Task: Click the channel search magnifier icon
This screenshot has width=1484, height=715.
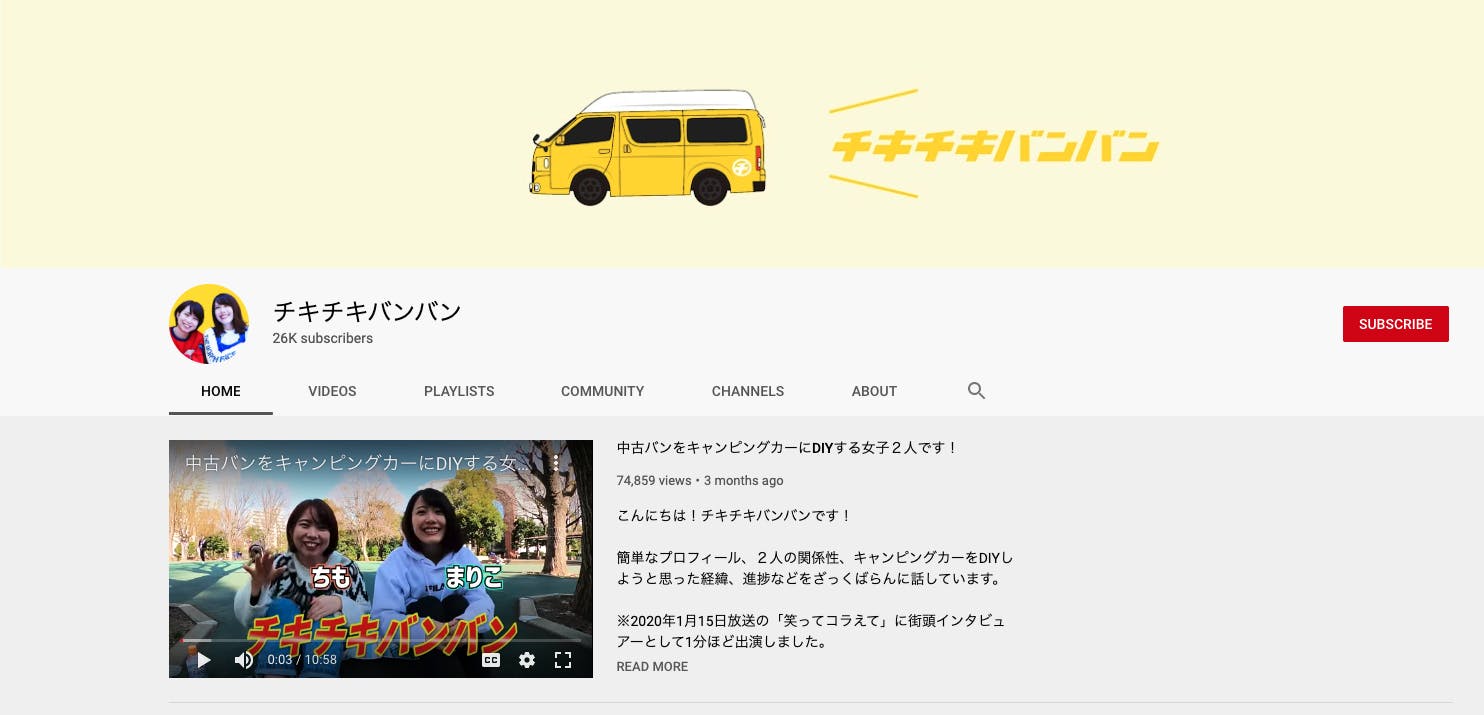Action: click(976, 391)
